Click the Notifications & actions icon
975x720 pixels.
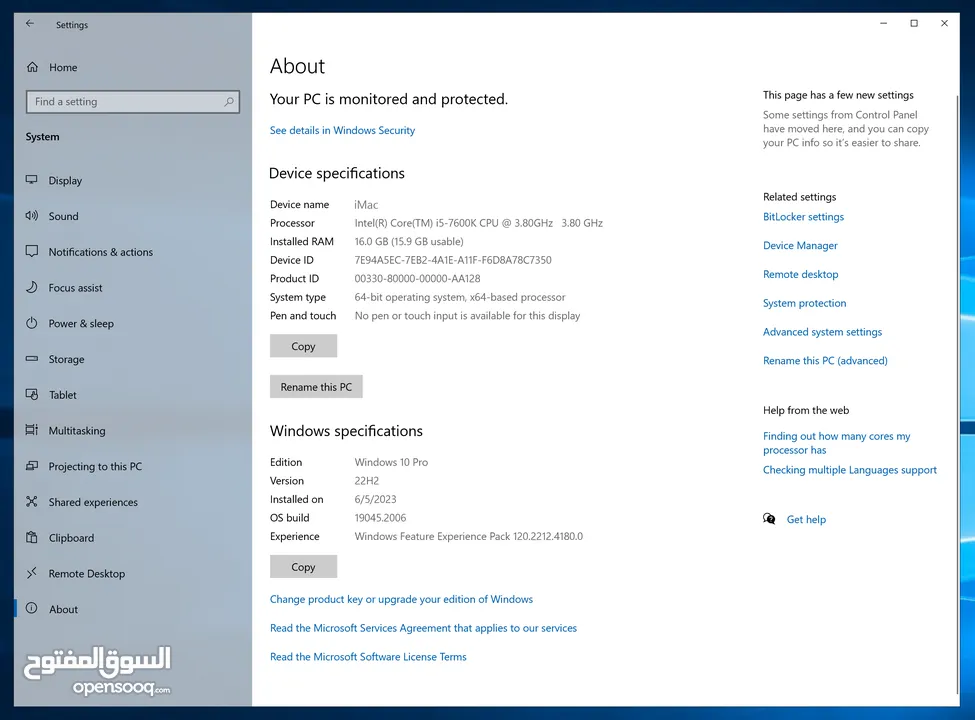tap(32, 251)
